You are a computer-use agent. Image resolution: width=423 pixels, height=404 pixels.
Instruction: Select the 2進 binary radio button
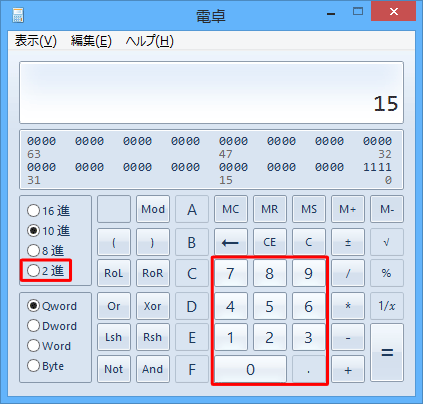45,270
